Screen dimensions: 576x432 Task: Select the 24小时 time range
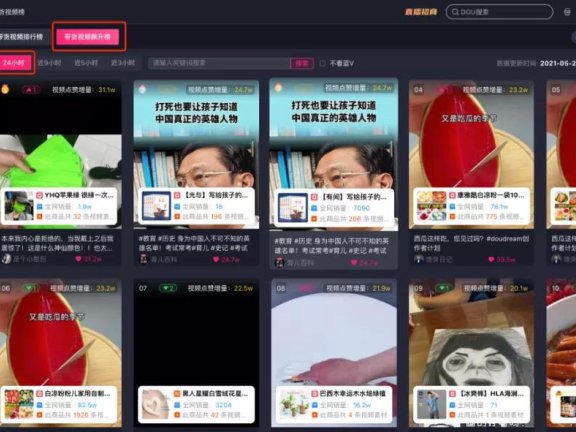pyautogui.click(x=14, y=63)
